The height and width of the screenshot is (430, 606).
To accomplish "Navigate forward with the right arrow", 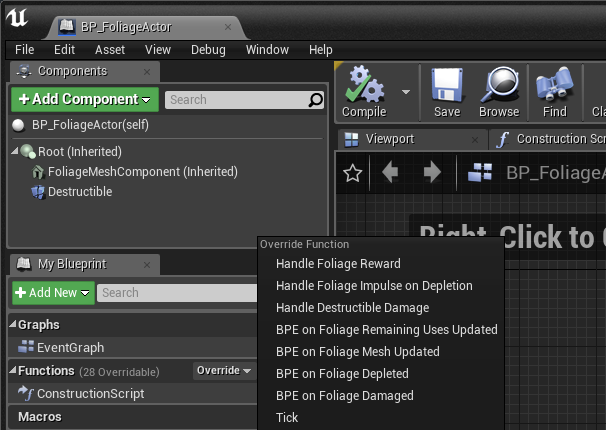I will pos(432,173).
